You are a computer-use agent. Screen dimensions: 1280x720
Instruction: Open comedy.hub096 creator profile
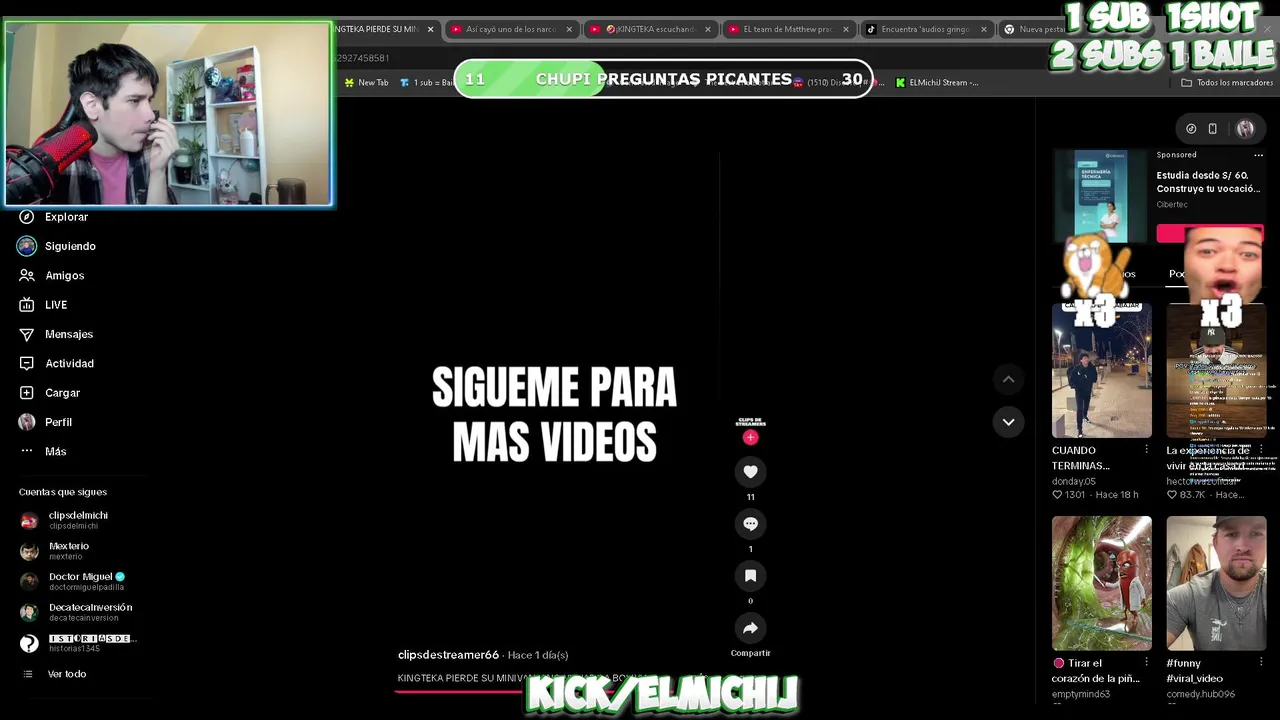point(1200,694)
